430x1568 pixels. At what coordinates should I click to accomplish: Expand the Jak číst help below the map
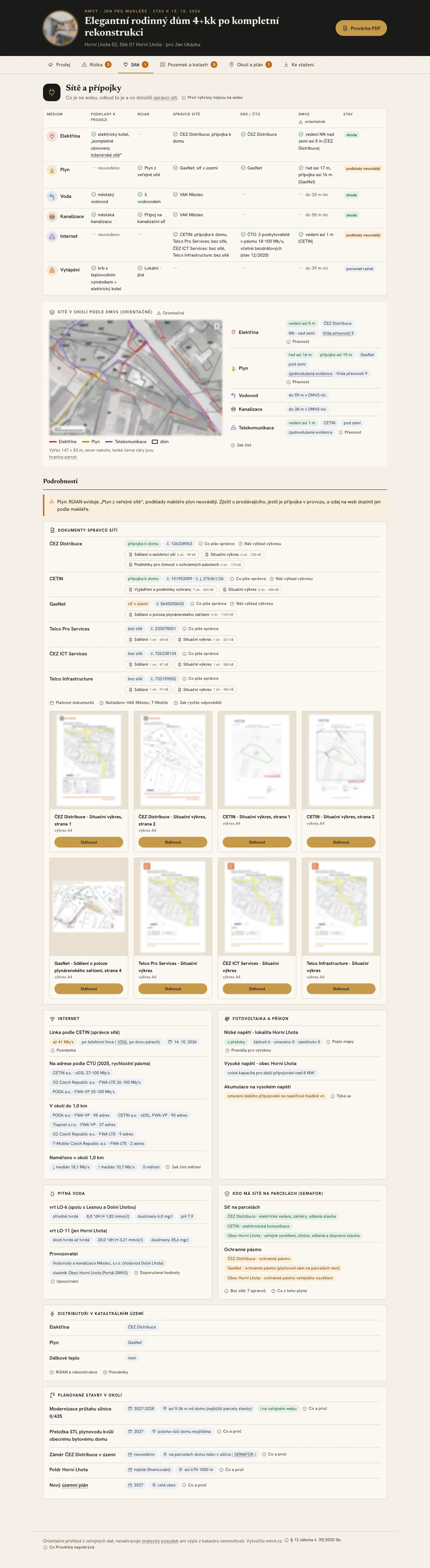pos(241,445)
